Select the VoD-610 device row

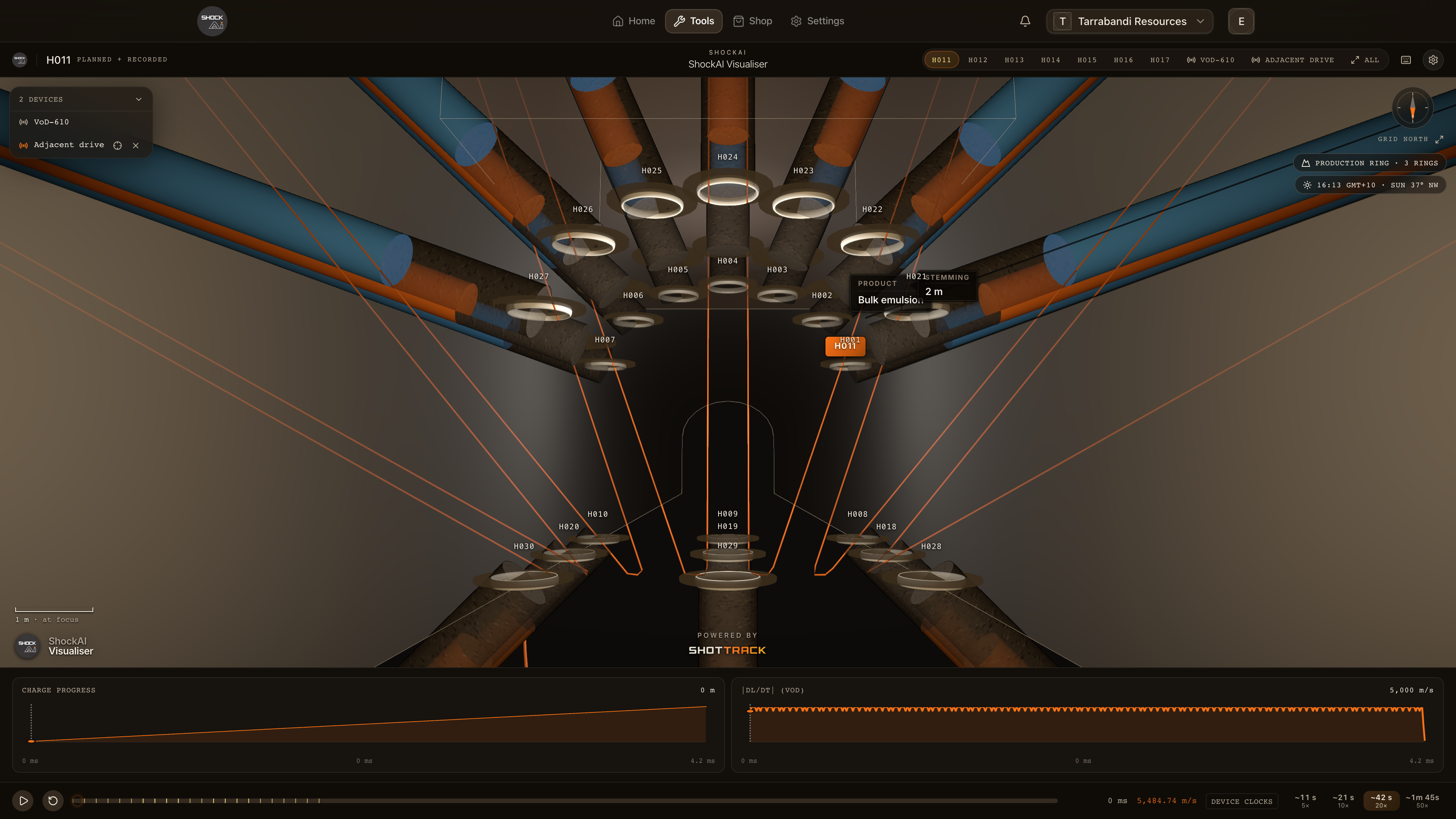click(x=81, y=122)
